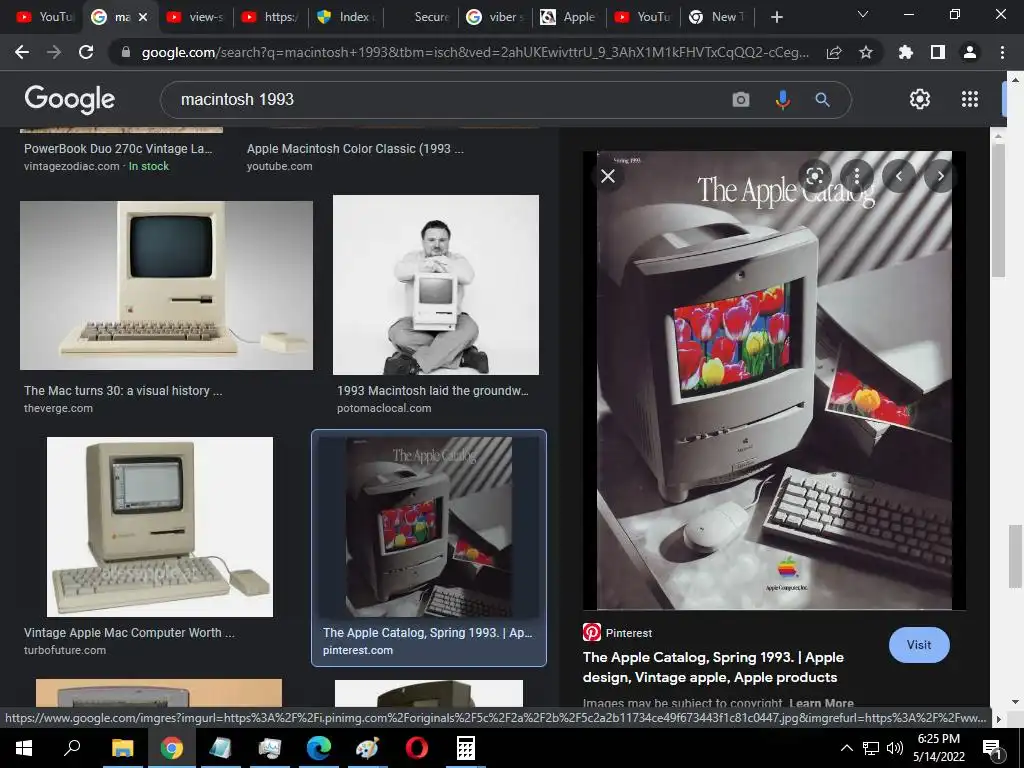Image resolution: width=1024 pixels, height=768 pixels.
Task: Open a new browser tab
Action: pos(776,17)
